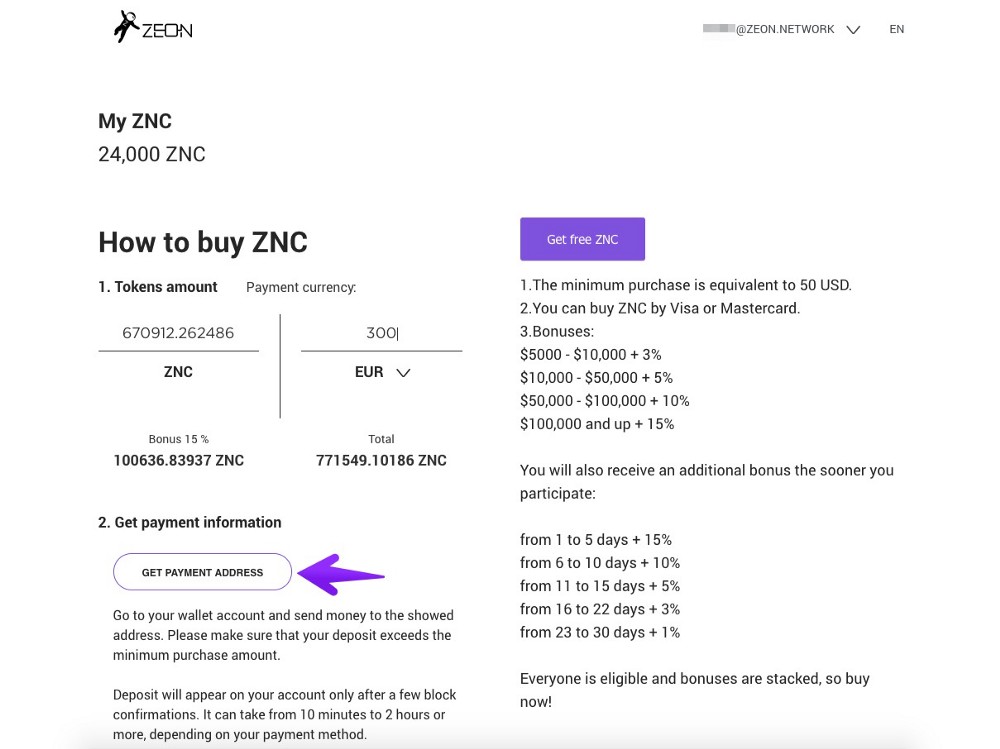Click the How to buy ZNC heading
Viewport: 1000px width, 749px height.
203,242
